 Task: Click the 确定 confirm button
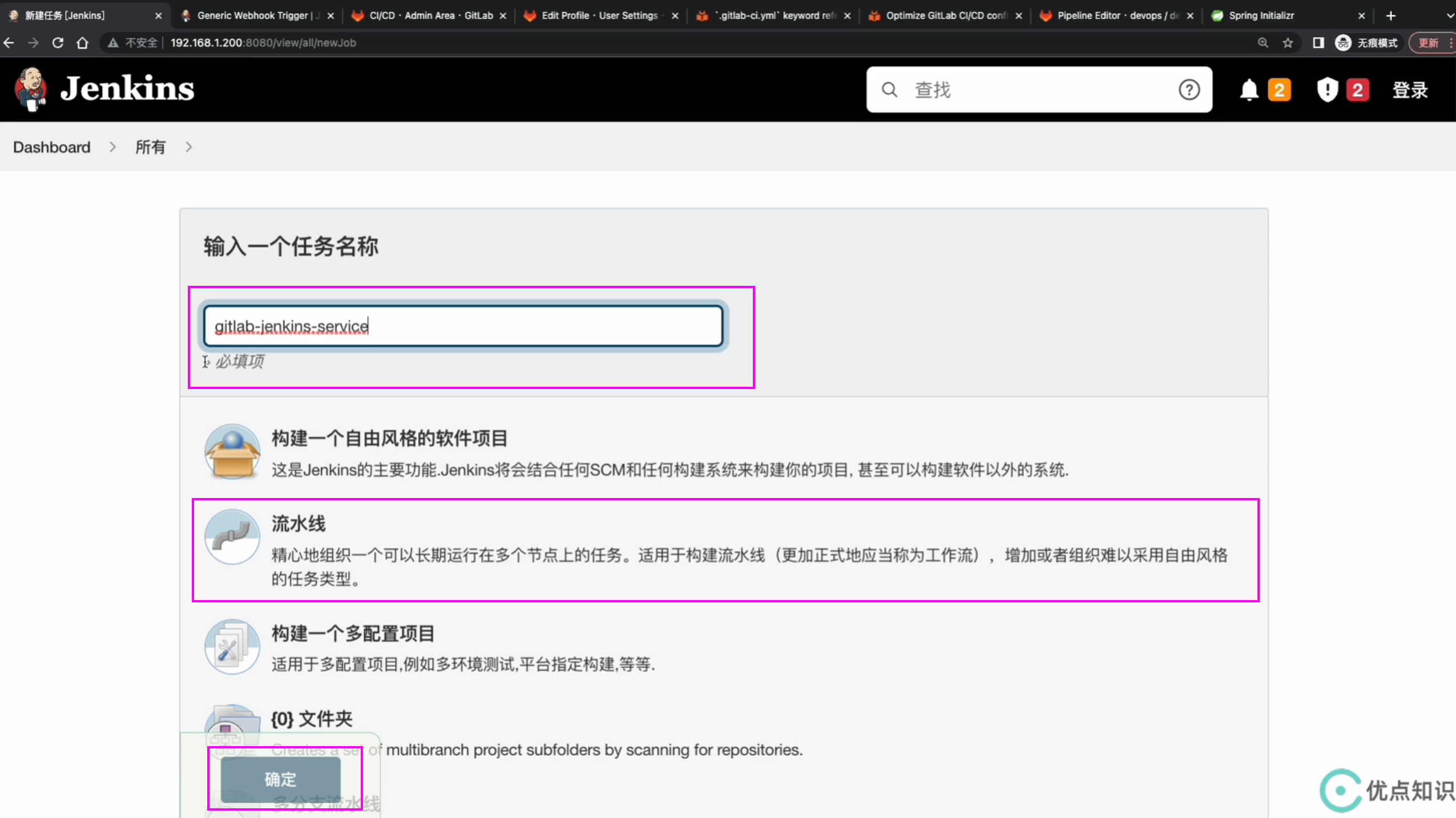click(x=280, y=779)
